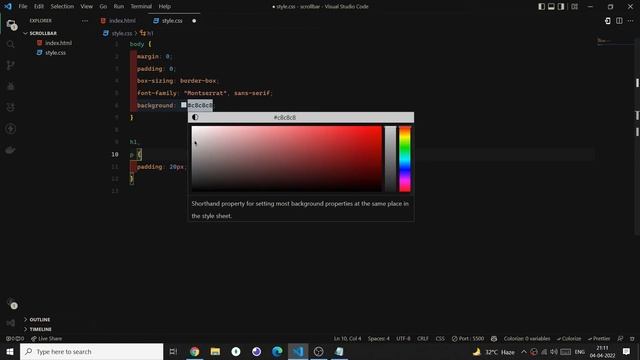640x360 pixels.
Task: Click Port: 5500 live server status
Action: pyautogui.click(x=468, y=339)
